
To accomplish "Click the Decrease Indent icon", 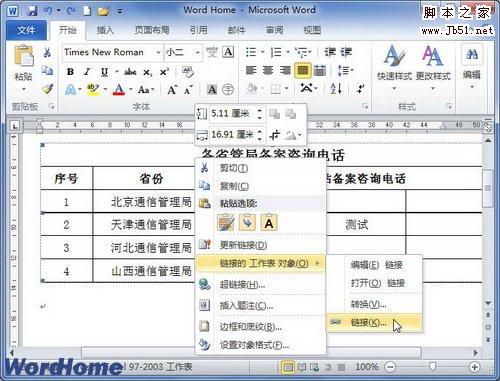I will (x=330, y=52).
